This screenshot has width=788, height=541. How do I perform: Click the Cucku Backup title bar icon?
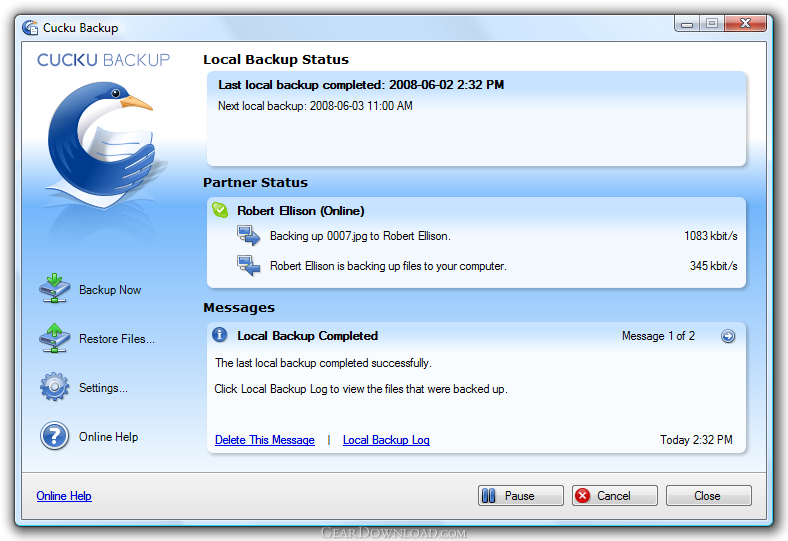click(x=30, y=28)
